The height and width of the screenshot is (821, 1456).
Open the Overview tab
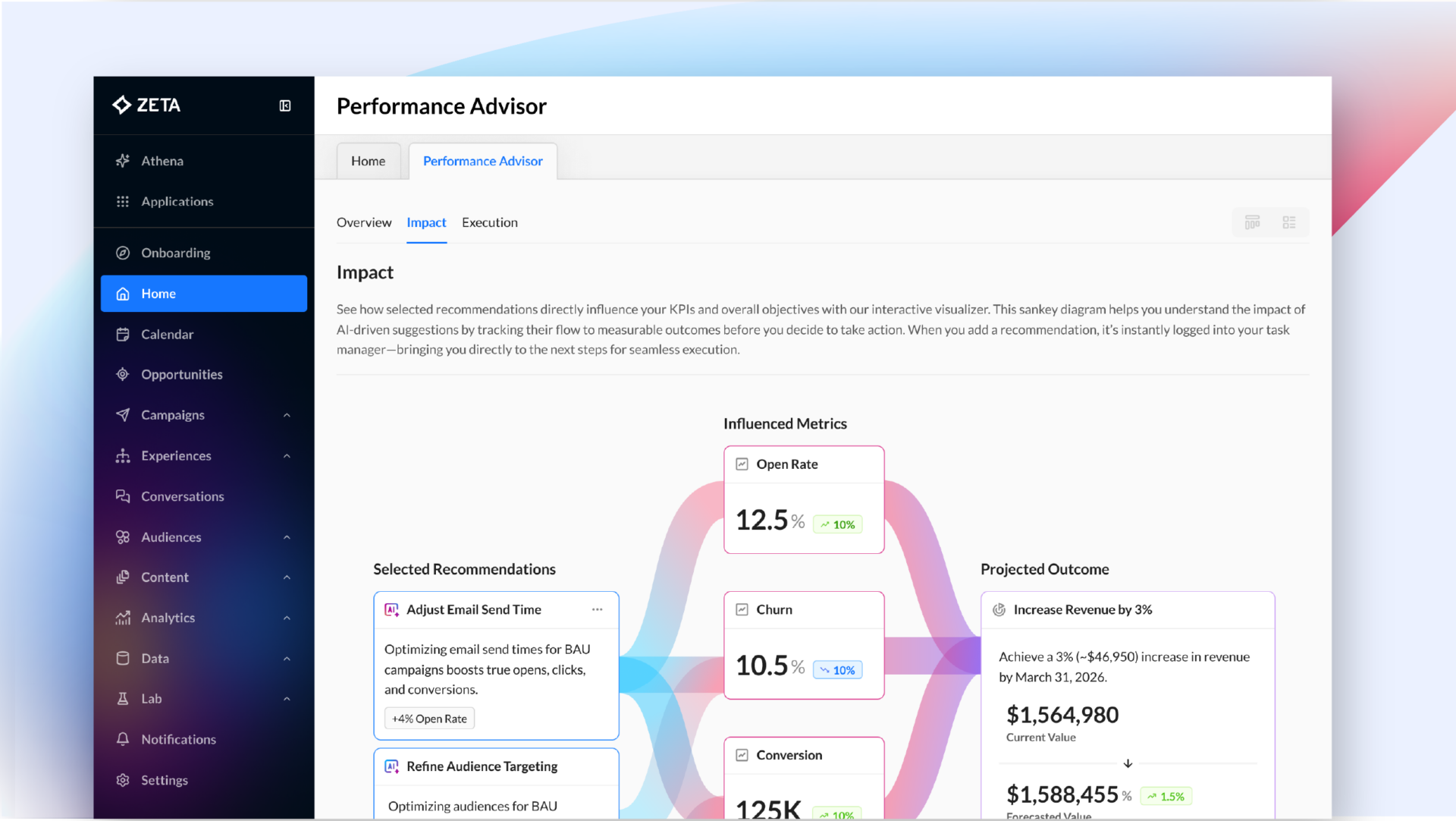364,222
